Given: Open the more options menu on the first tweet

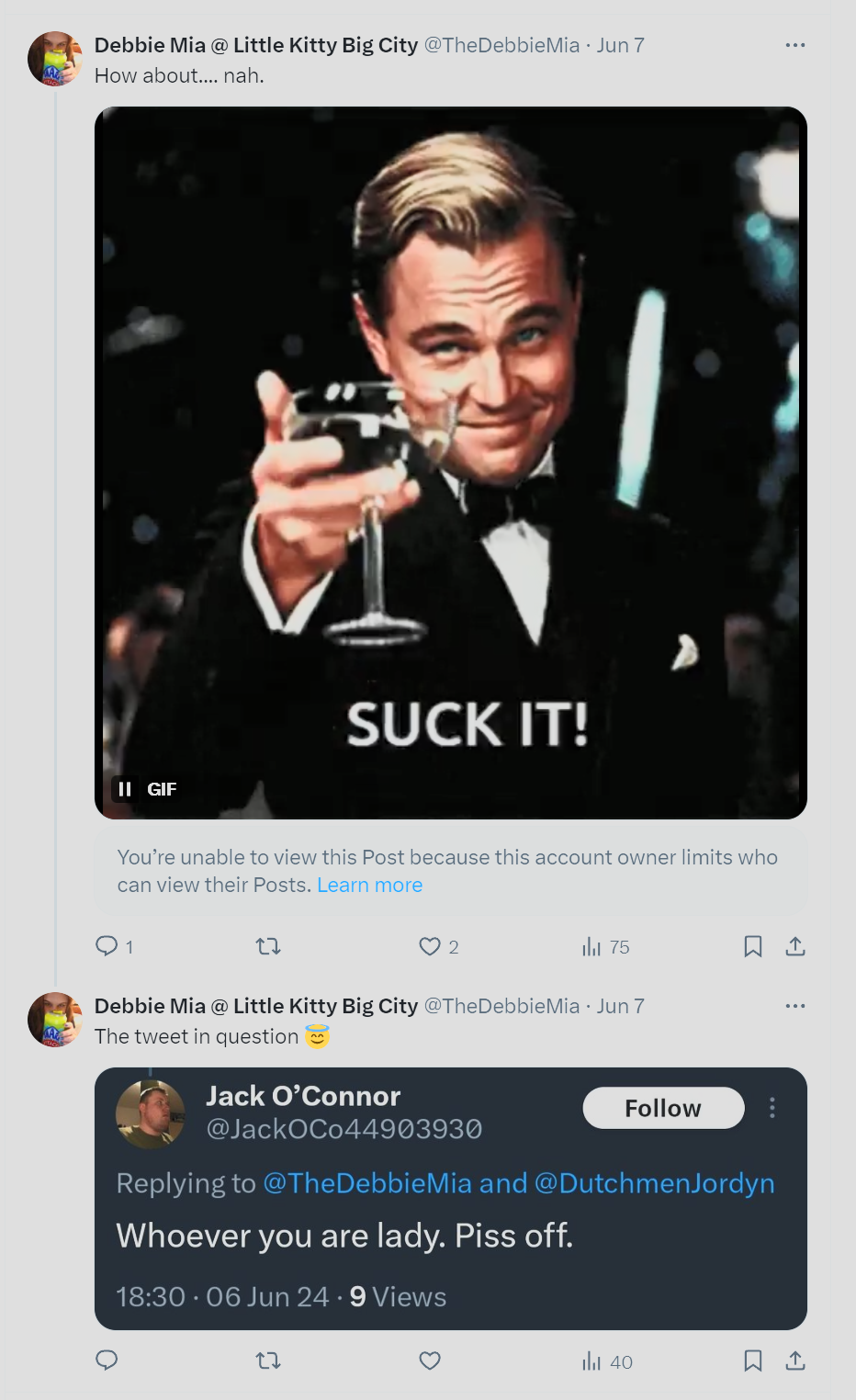Looking at the screenshot, I should pos(795,44).
